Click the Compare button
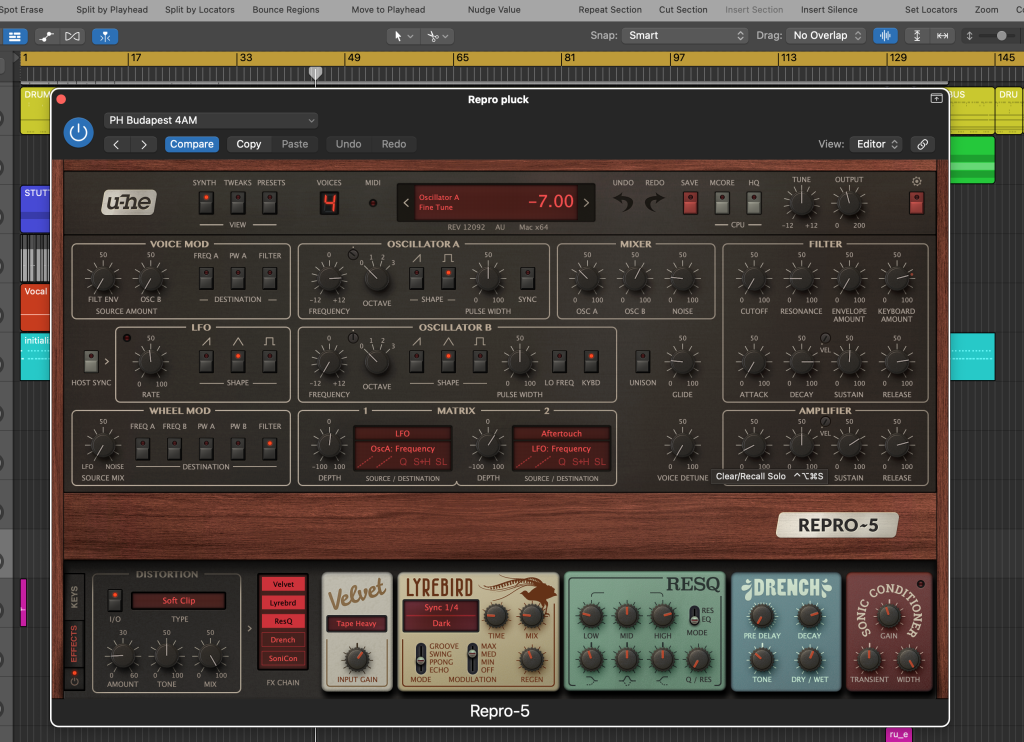The height and width of the screenshot is (742, 1024). click(191, 144)
